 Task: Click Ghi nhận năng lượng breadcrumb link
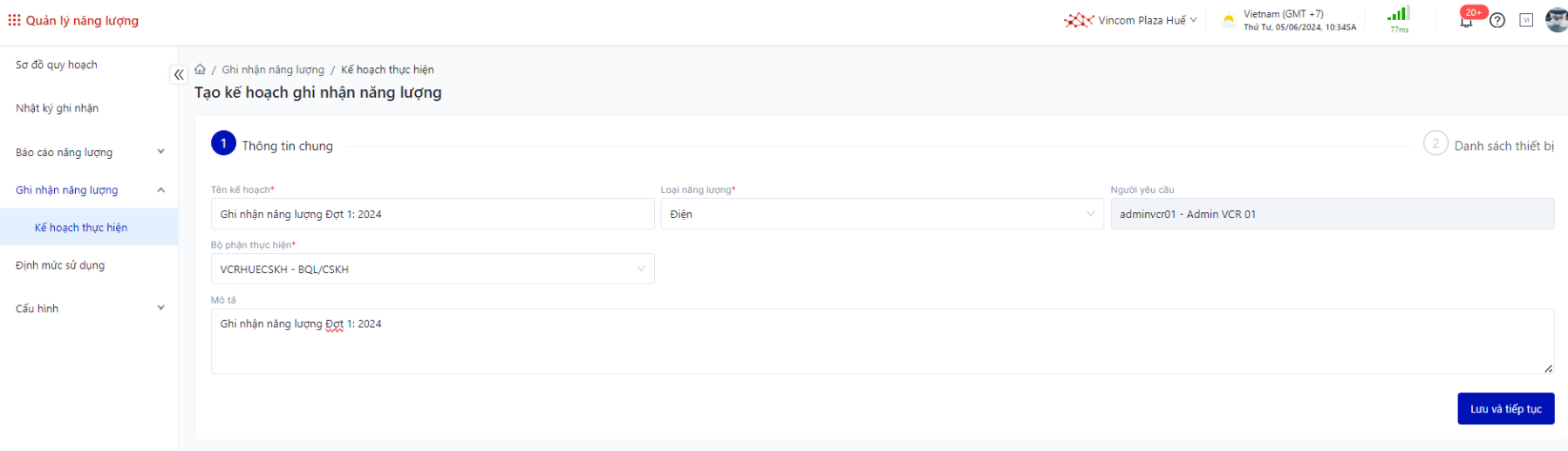pos(273,70)
